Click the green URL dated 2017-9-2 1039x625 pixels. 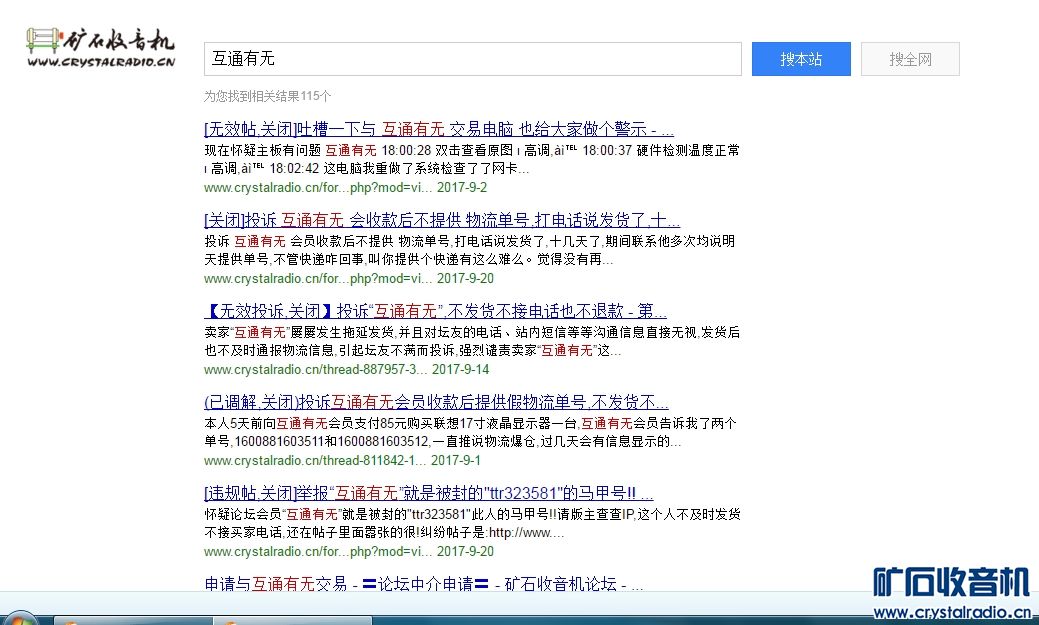pos(318,187)
